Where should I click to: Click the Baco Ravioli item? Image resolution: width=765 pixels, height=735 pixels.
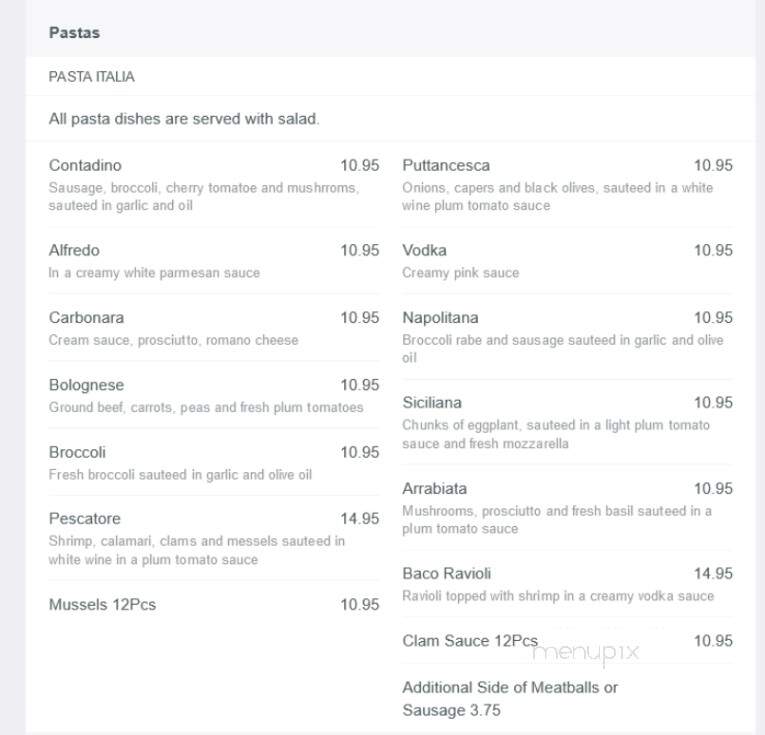tap(446, 574)
